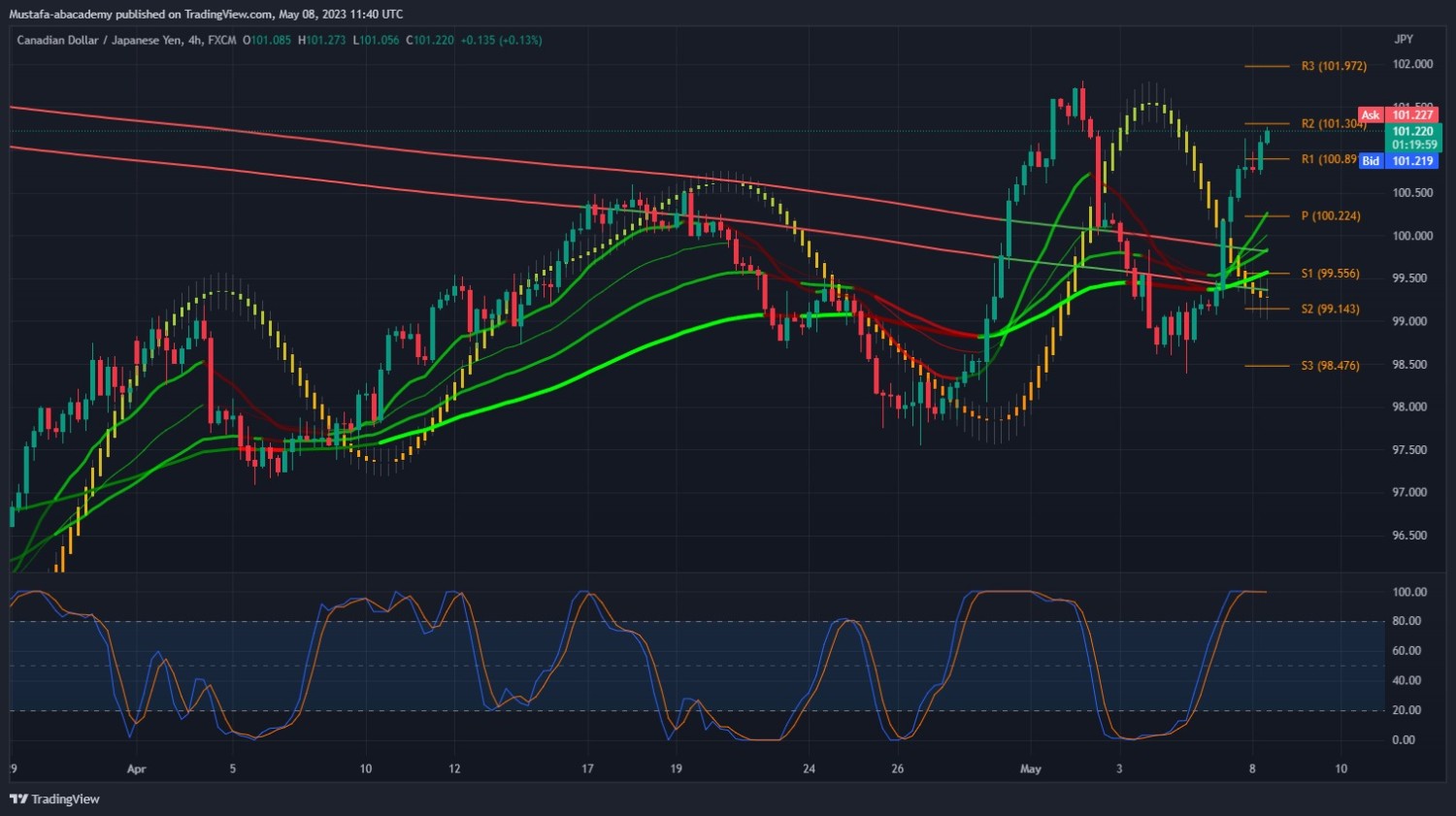Click the Apr label on time axis

[x=136, y=768]
